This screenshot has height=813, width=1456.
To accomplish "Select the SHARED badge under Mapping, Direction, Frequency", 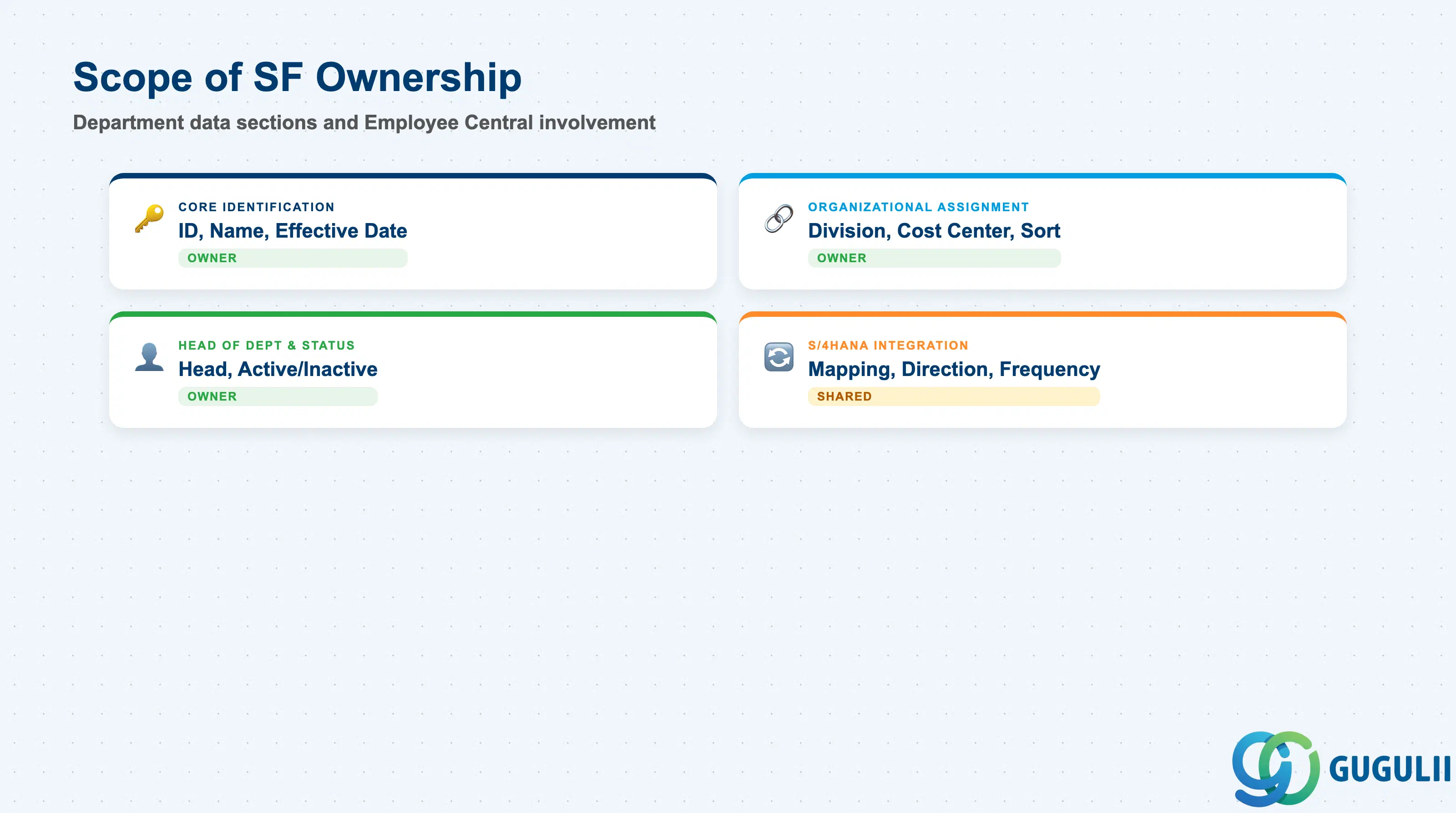I will click(954, 396).
